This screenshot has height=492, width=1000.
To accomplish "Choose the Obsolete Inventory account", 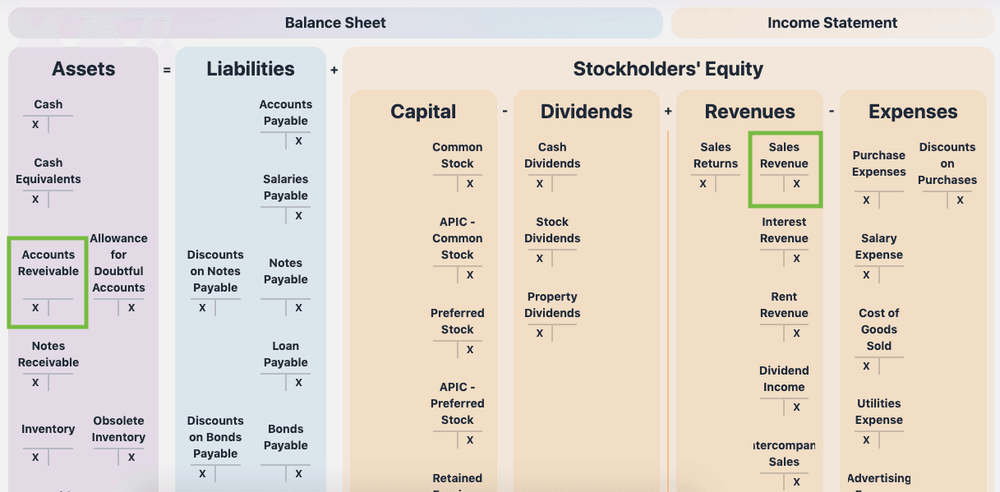I will coord(118,439).
